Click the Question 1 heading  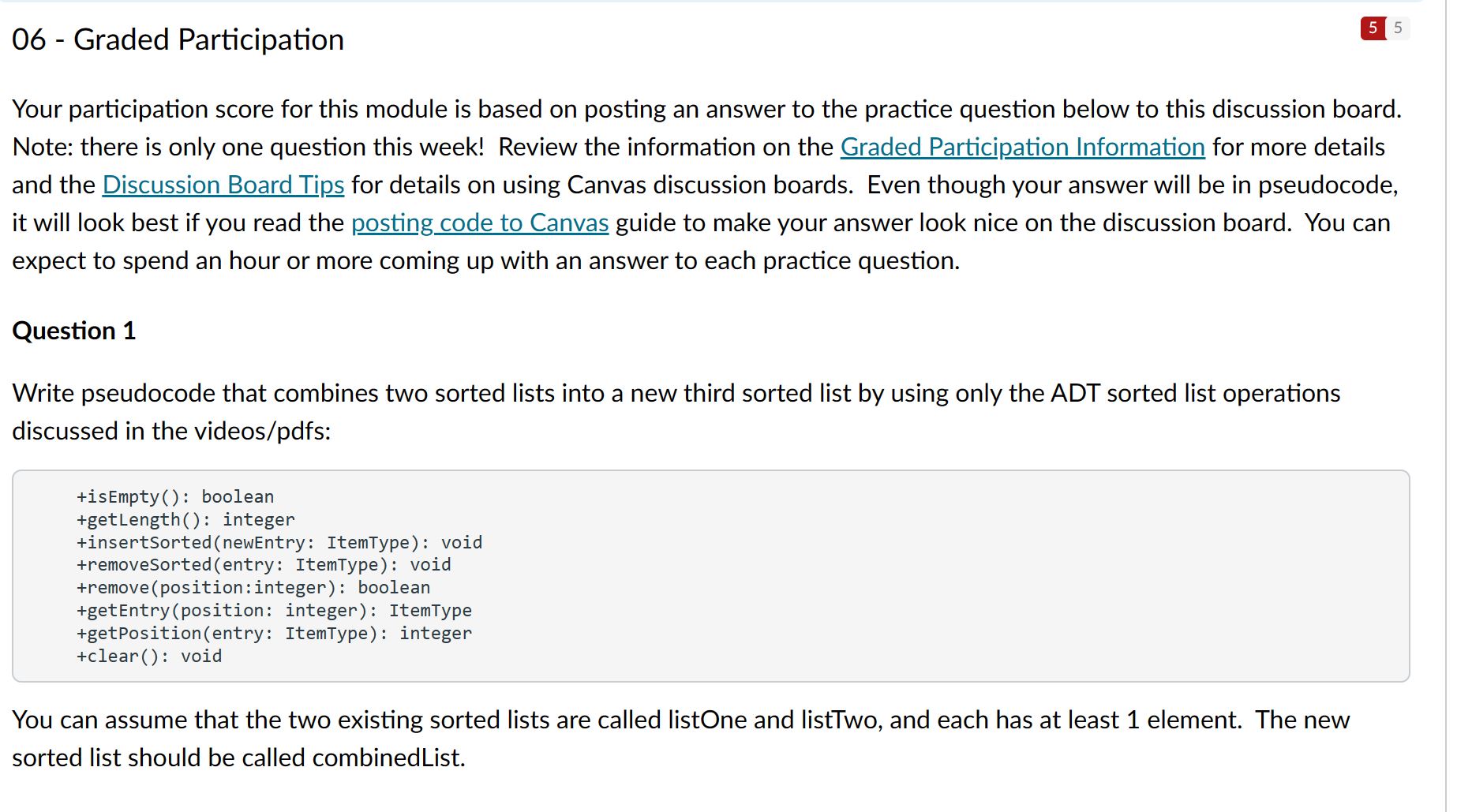[73, 331]
